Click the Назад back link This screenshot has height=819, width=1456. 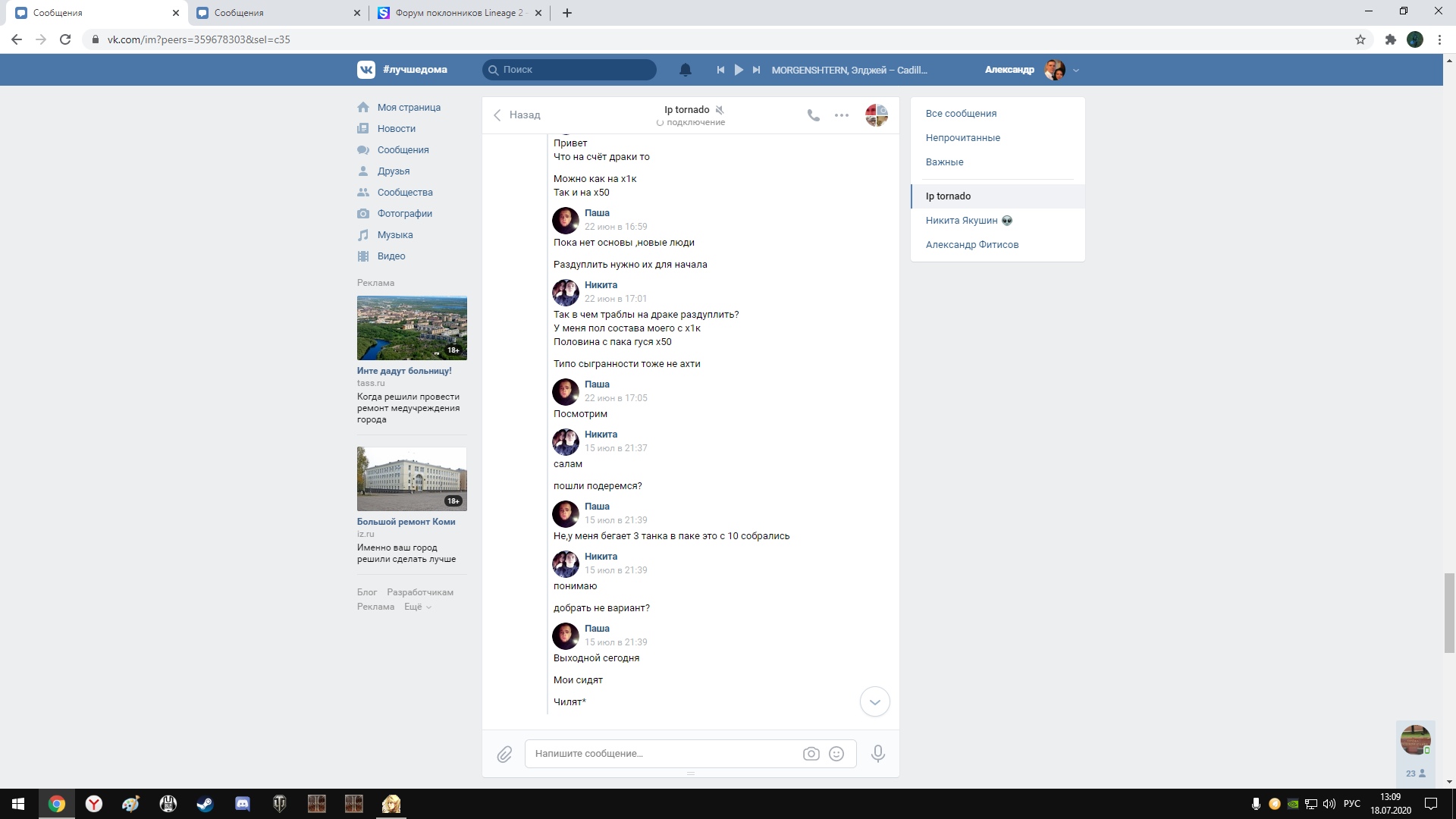pos(516,115)
